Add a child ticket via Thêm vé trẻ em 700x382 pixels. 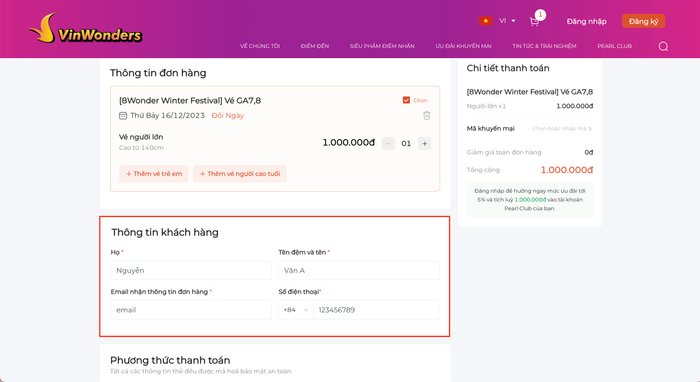click(x=154, y=174)
